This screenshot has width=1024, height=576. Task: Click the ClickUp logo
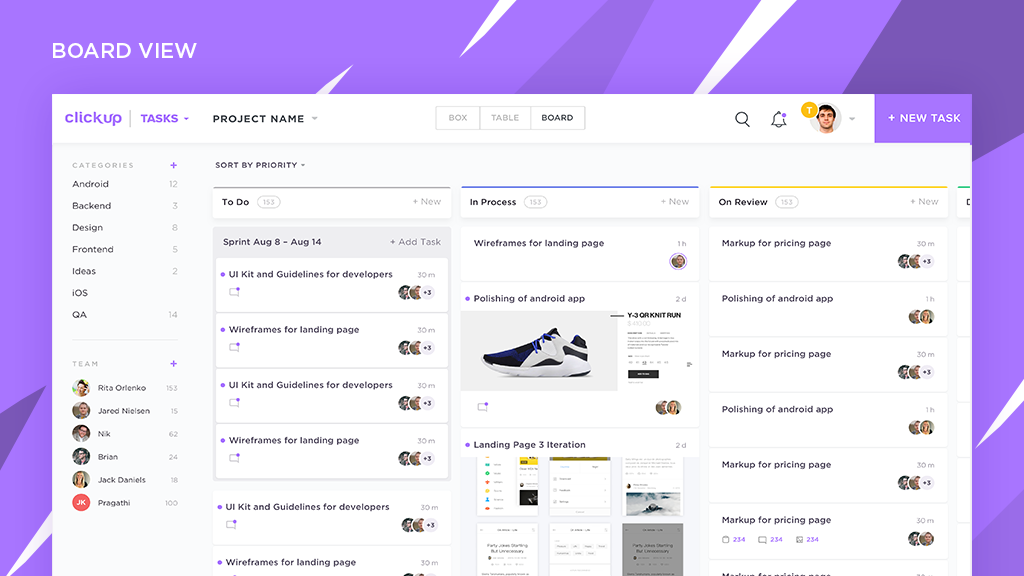click(93, 118)
